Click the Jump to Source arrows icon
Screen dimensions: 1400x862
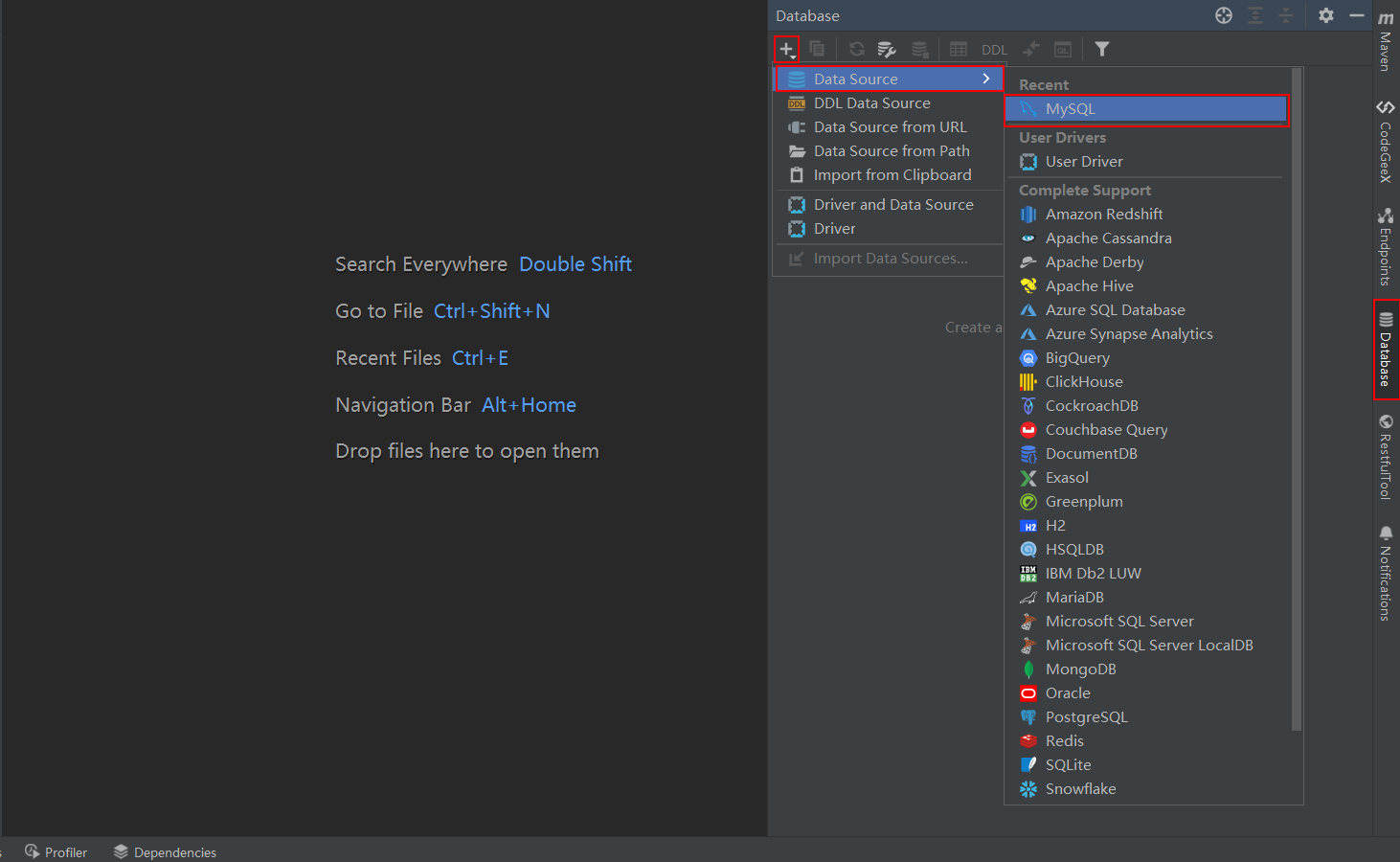tap(1030, 49)
